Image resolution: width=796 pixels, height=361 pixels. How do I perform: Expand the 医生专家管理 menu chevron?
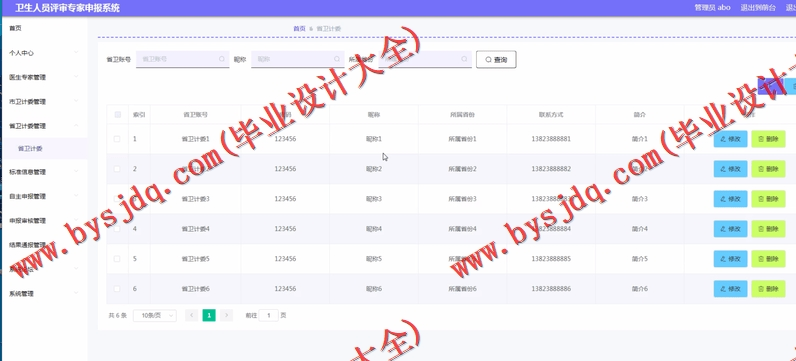pyautogui.click(x=76, y=77)
